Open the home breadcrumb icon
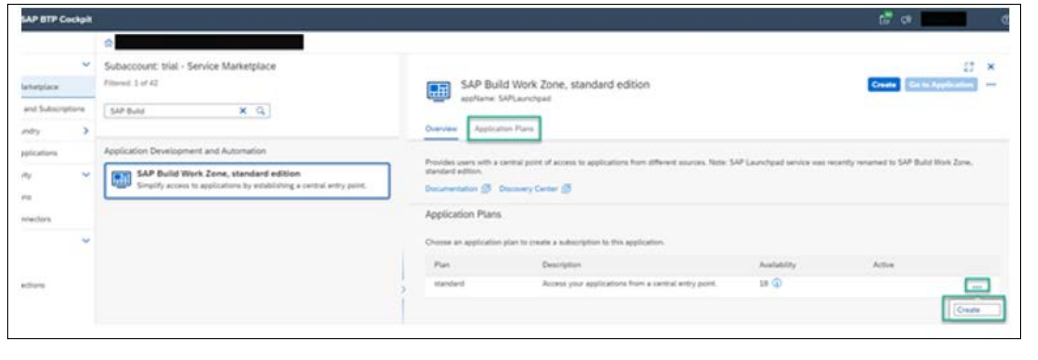The width and height of the screenshot is (1038, 360). point(109,42)
